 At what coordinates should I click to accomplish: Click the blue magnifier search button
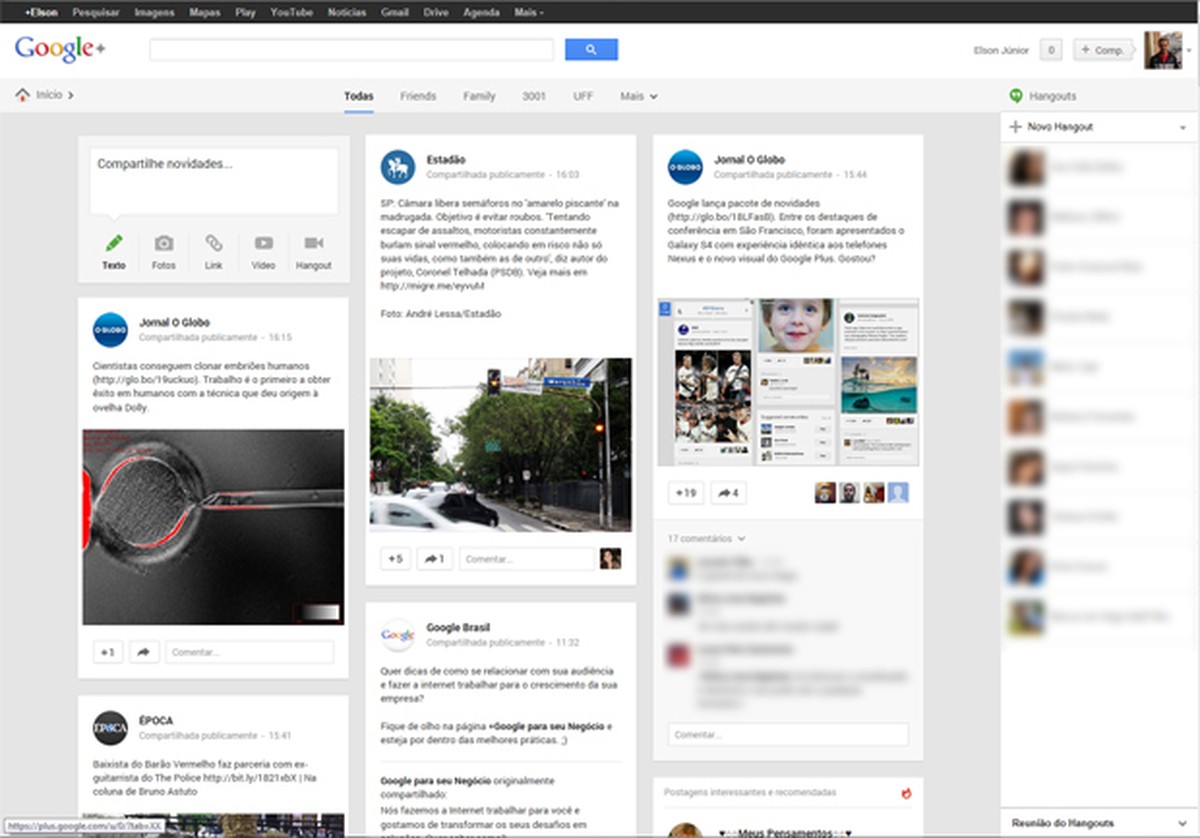[x=591, y=49]
